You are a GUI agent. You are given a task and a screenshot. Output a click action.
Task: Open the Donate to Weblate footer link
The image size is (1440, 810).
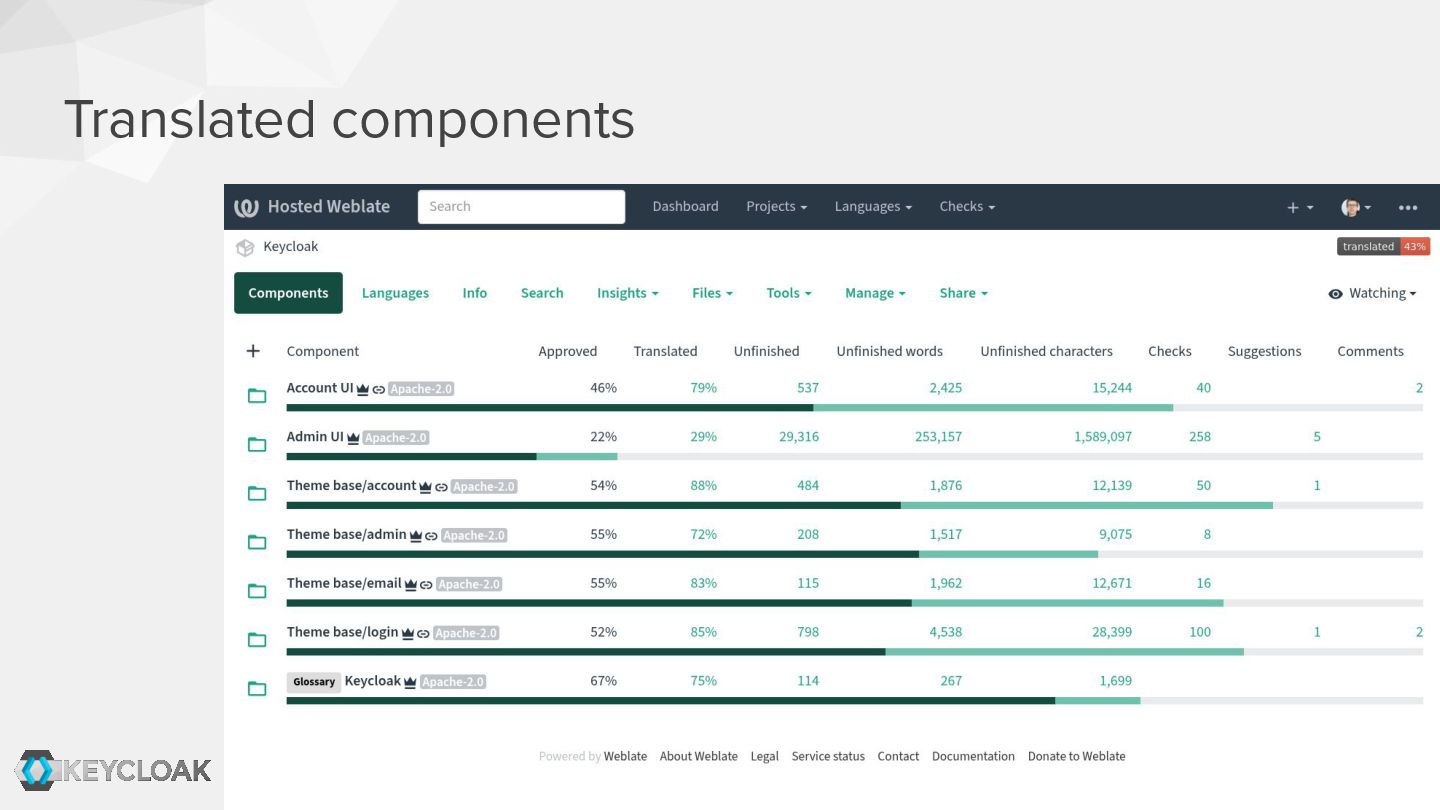click(1077, 757)
